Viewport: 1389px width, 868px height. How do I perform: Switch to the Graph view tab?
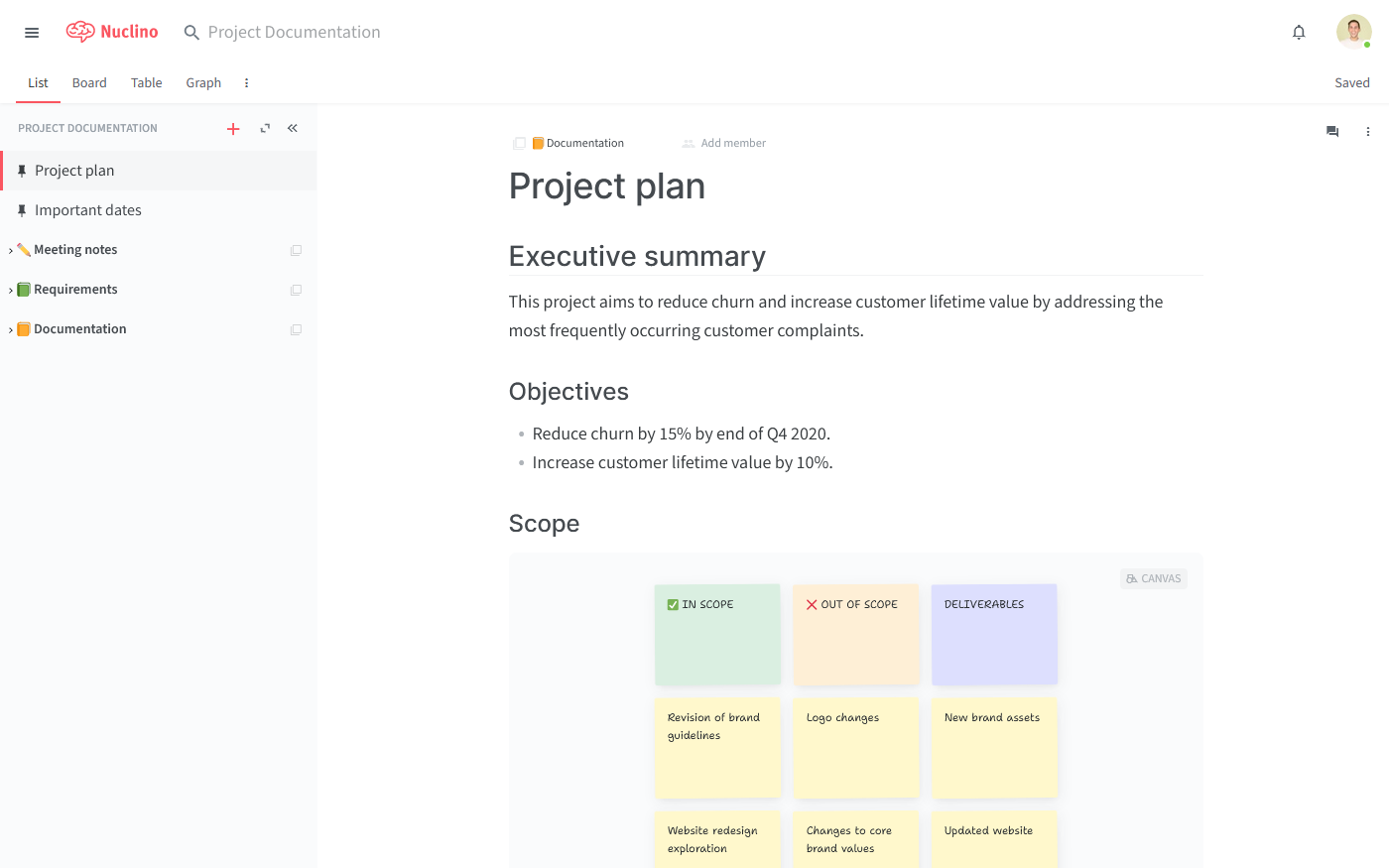tap(203, 83)
